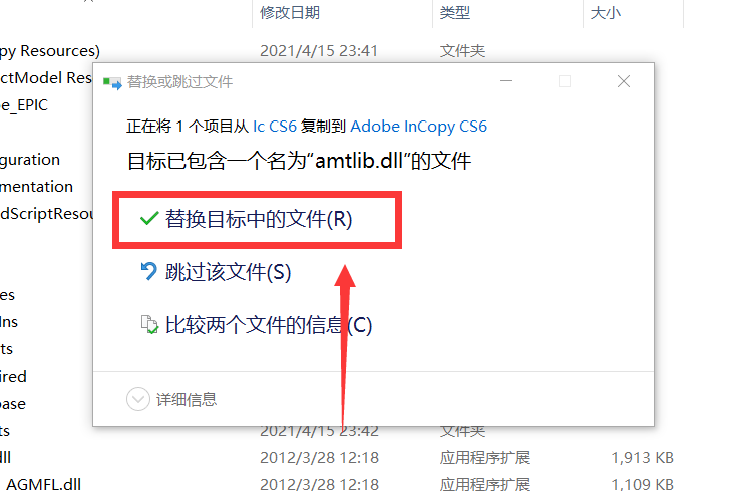Close the replace or skip dialog
Screen dimensions: 736x491
pos(624,81)
